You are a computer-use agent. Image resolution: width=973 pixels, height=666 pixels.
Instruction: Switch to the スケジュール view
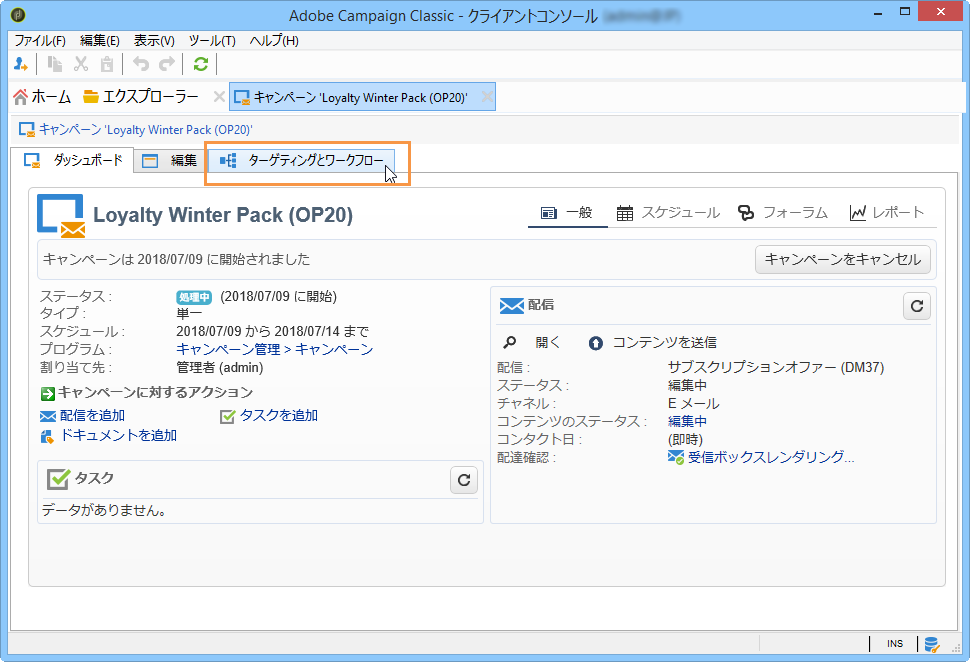[668, 213]
